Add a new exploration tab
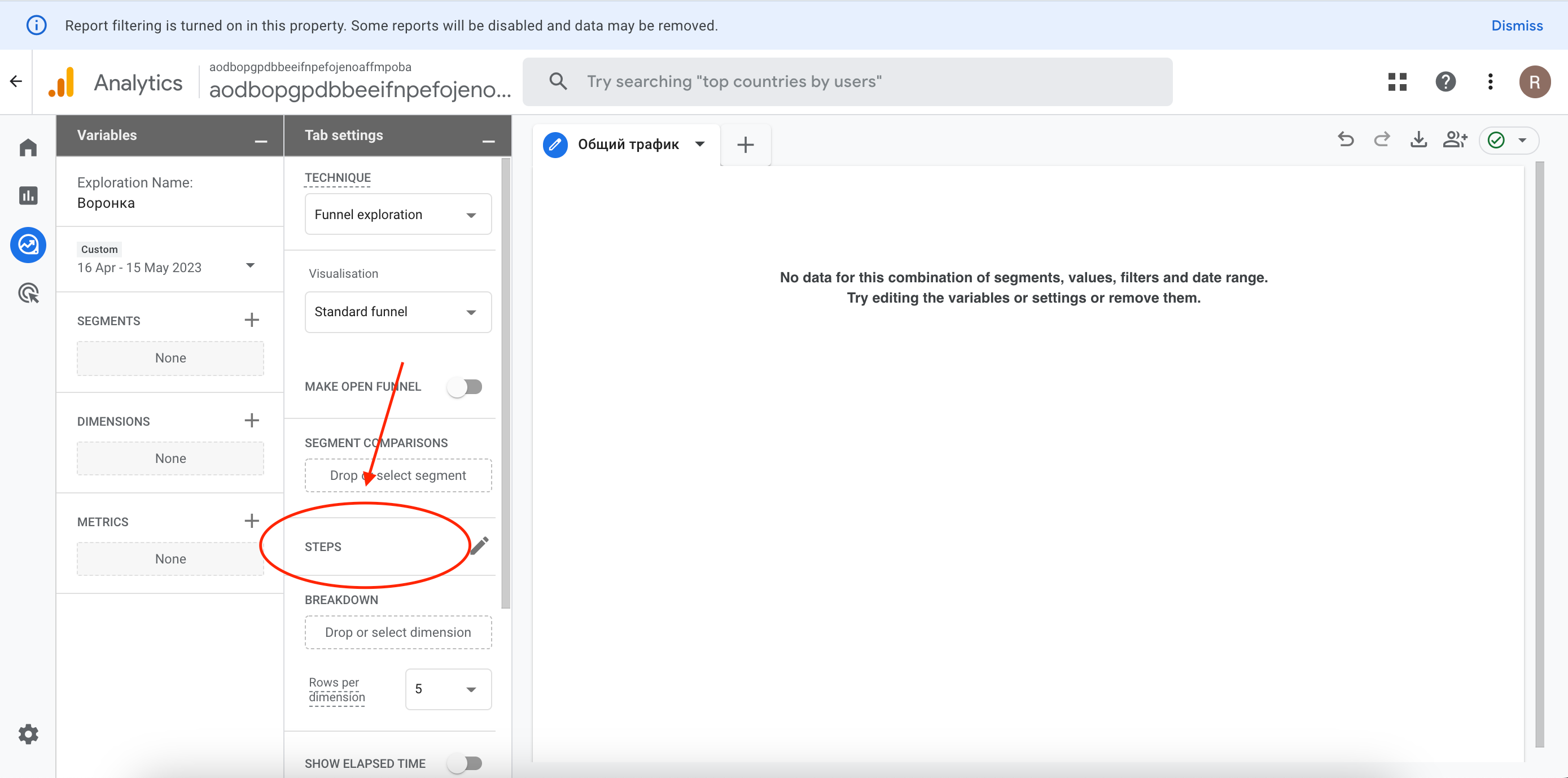 point(745,145)
